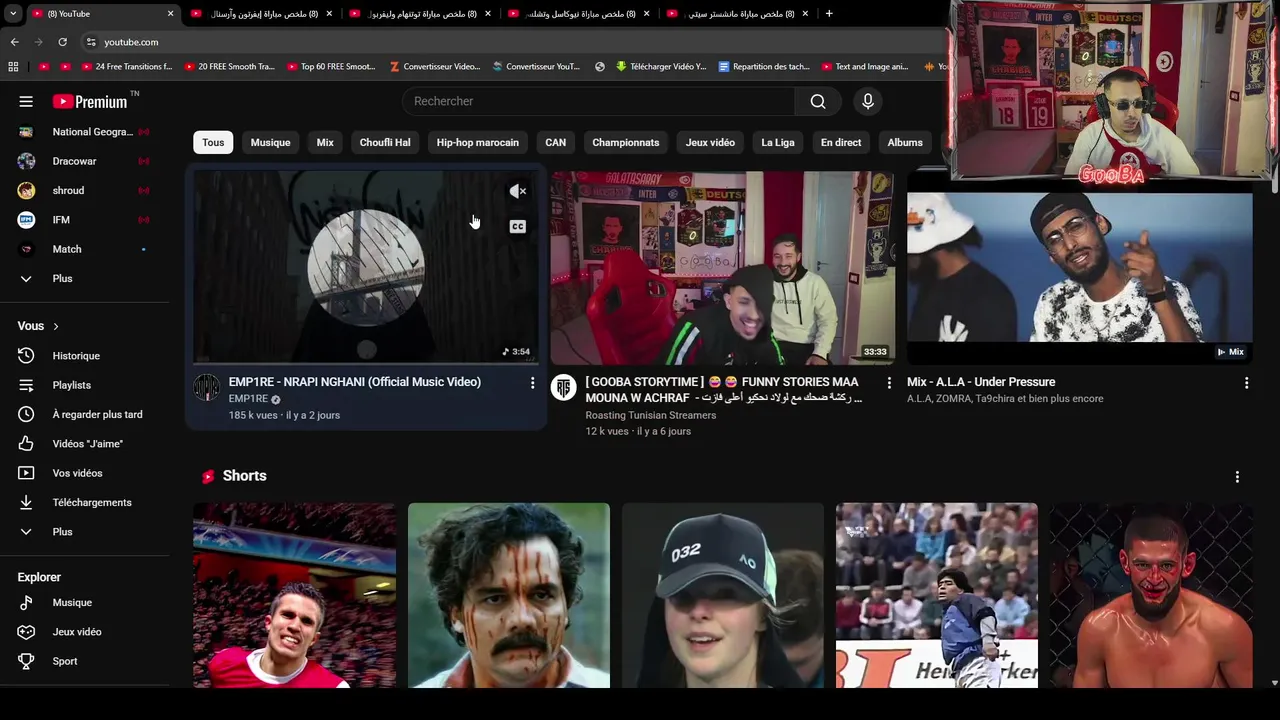Select the Tous filter chip
This screenshot has width=1280, height=720.
point(213,142)
